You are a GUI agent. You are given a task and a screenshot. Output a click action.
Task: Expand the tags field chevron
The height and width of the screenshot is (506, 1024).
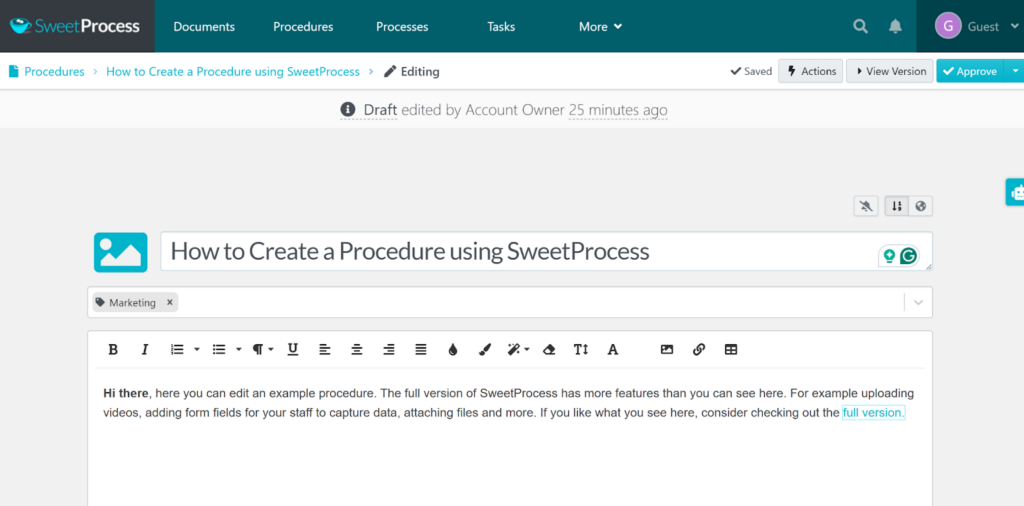click(918, 302)
